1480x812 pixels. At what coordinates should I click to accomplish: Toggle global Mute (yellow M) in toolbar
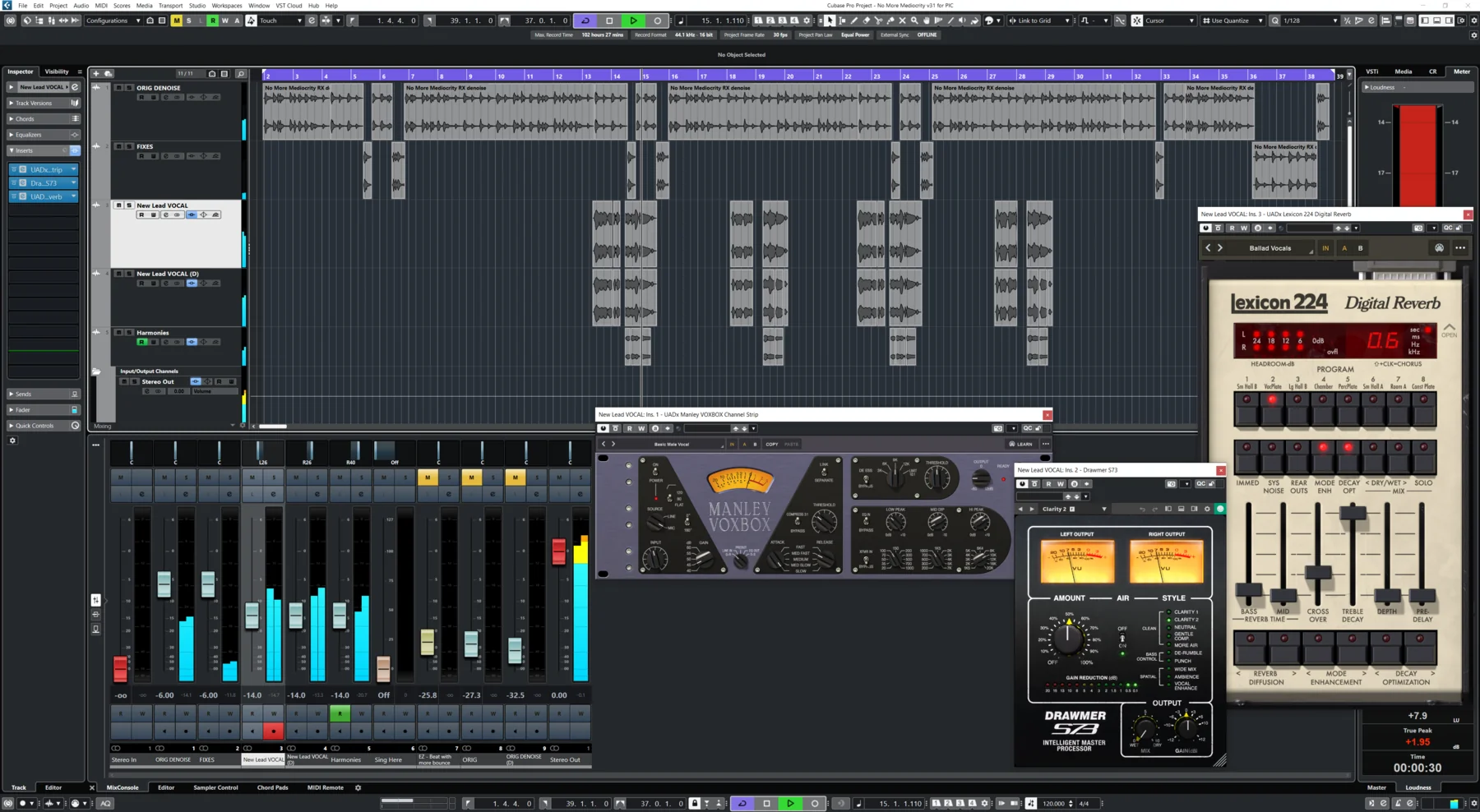176,21
